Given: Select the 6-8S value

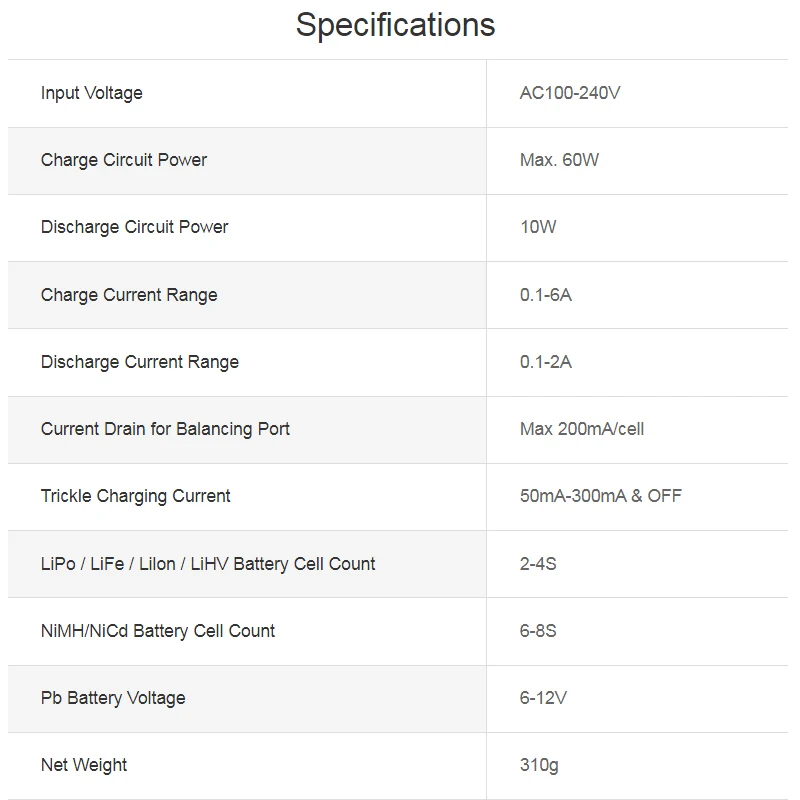Looking at the screenshot, I should [x=538, y=631].
